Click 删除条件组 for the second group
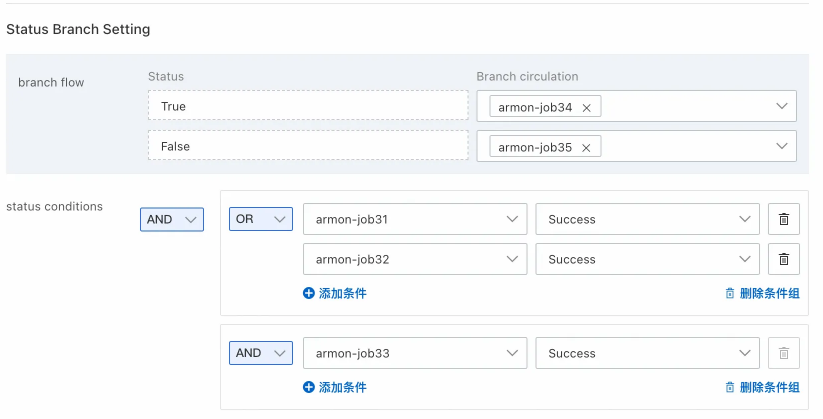 (x=762, y=387)
